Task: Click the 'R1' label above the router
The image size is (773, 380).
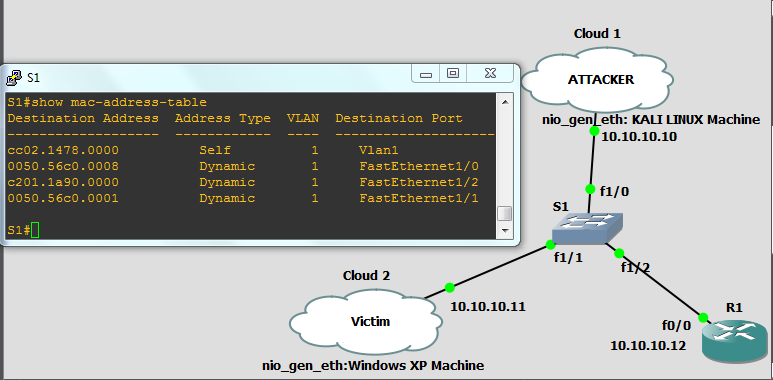Action: click(x=734, y=308)
